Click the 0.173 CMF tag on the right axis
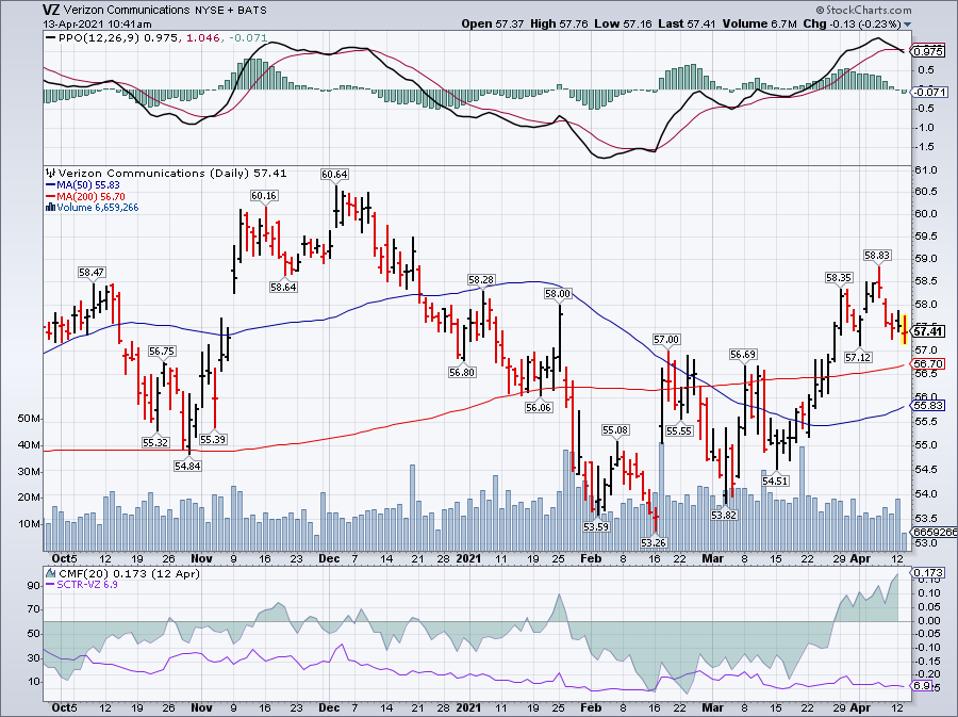 (x=927, y=573)
